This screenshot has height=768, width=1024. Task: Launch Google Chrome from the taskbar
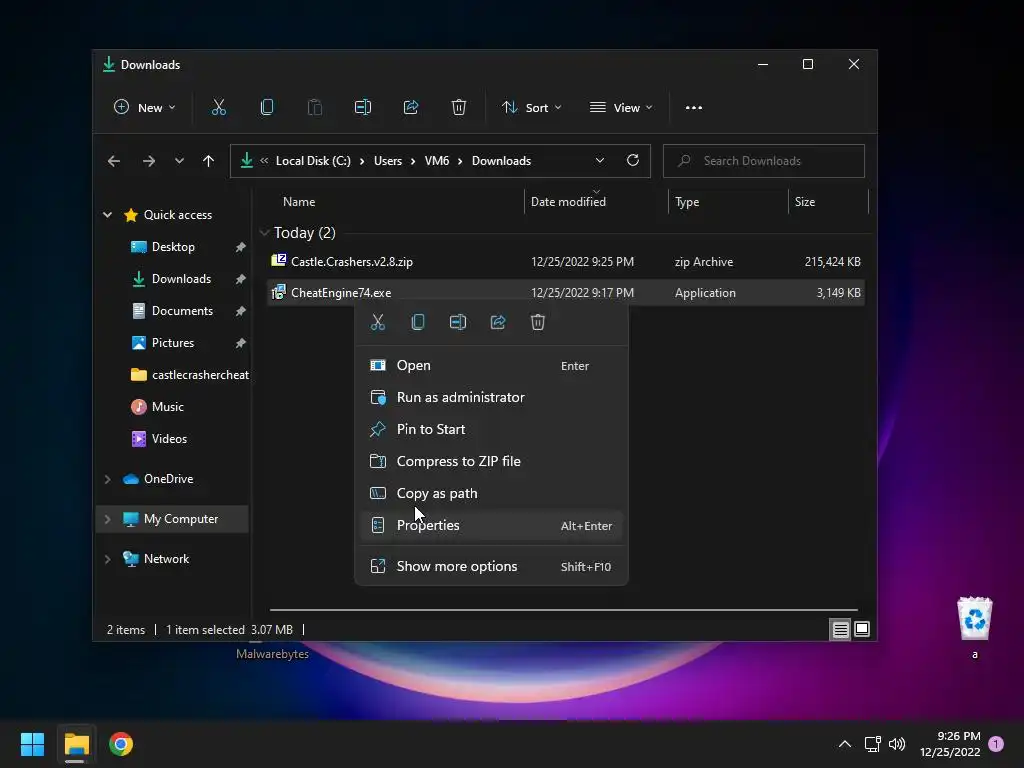(x=121, y=744)
